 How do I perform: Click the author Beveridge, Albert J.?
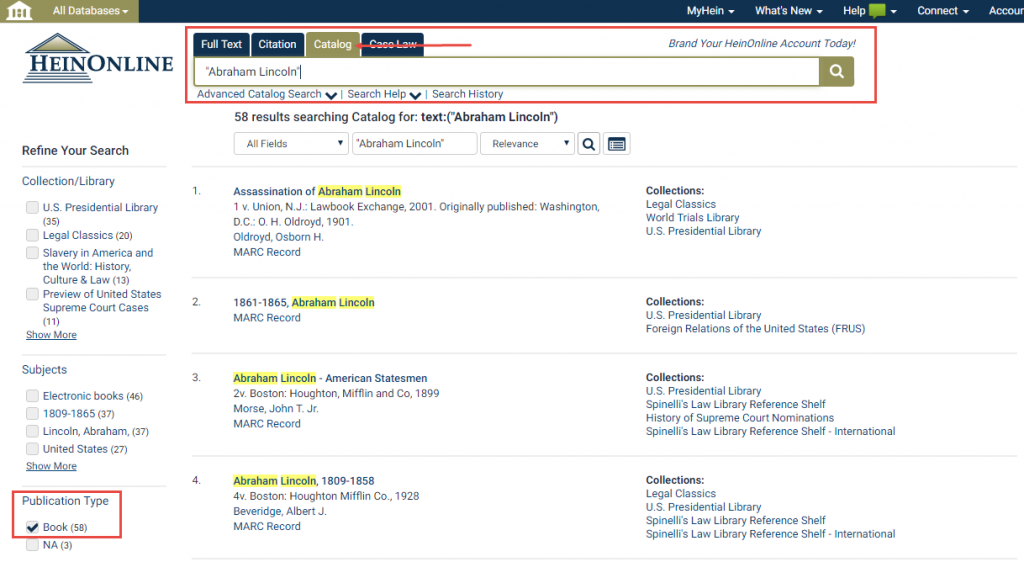(x=280, y=511)
